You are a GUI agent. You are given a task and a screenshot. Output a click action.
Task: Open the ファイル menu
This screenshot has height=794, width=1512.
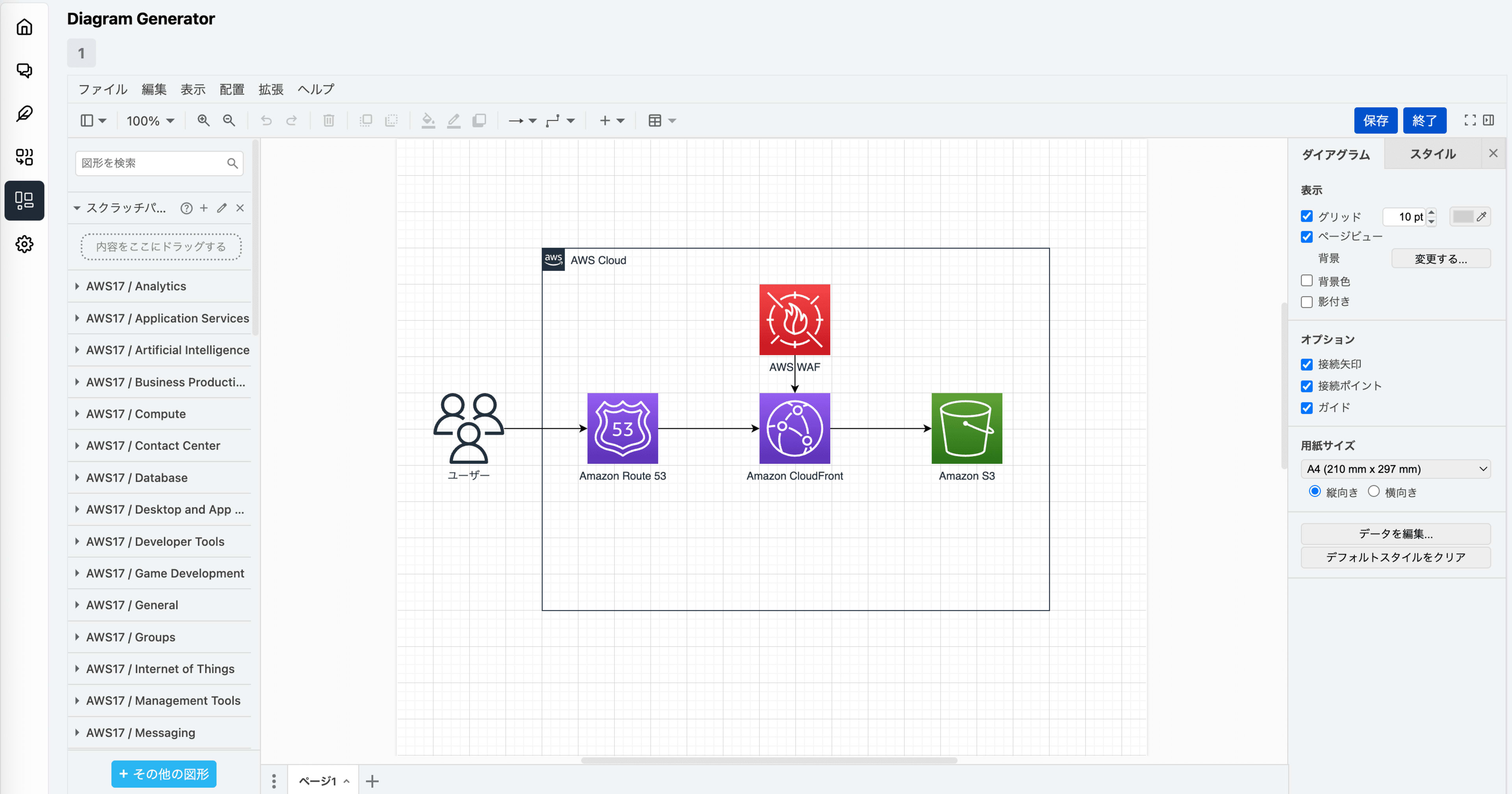(x=103, y=89)
